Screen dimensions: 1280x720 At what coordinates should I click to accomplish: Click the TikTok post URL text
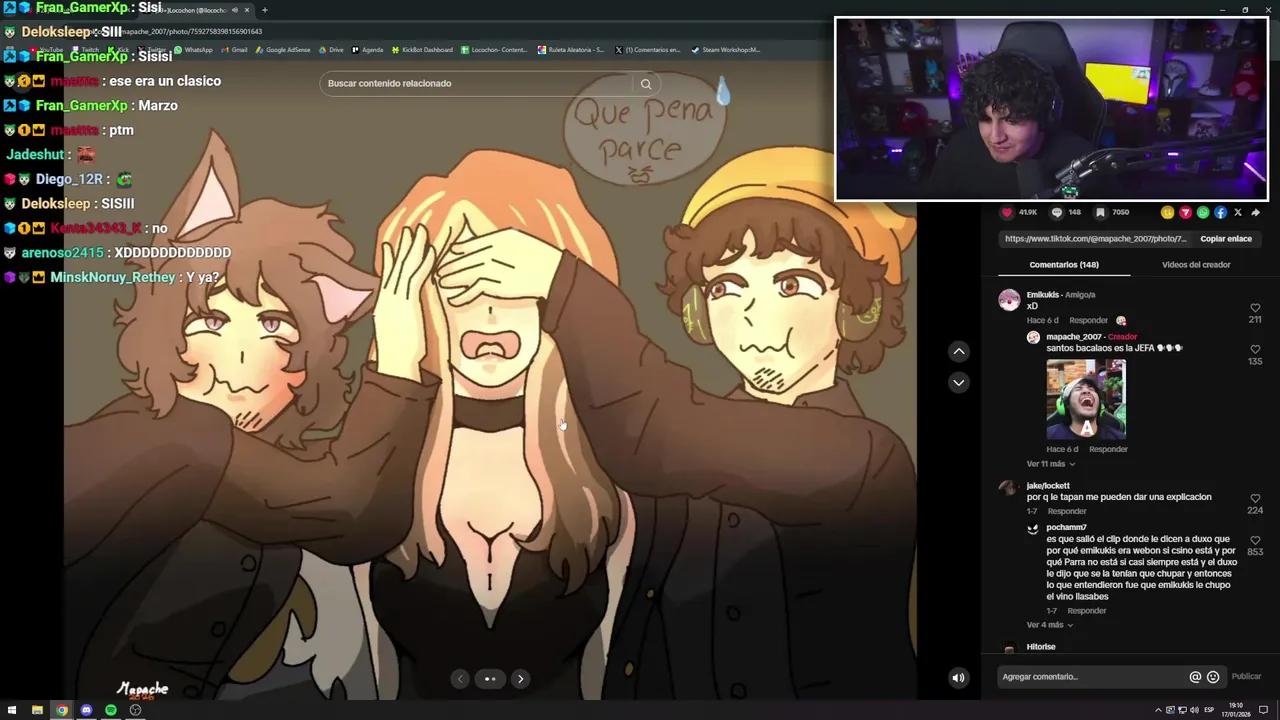pos(1095,239)
